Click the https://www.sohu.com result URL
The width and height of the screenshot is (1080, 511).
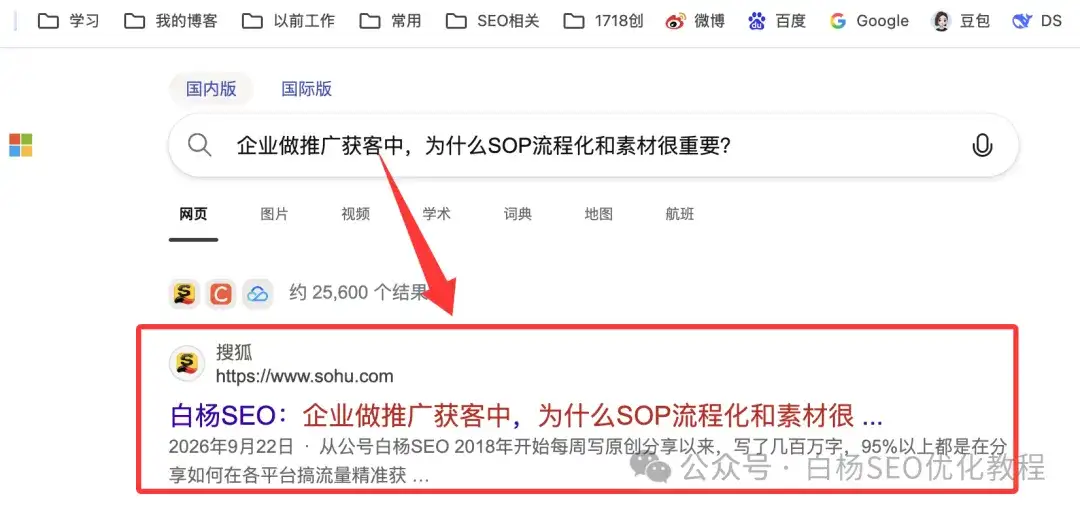(304, 377)
